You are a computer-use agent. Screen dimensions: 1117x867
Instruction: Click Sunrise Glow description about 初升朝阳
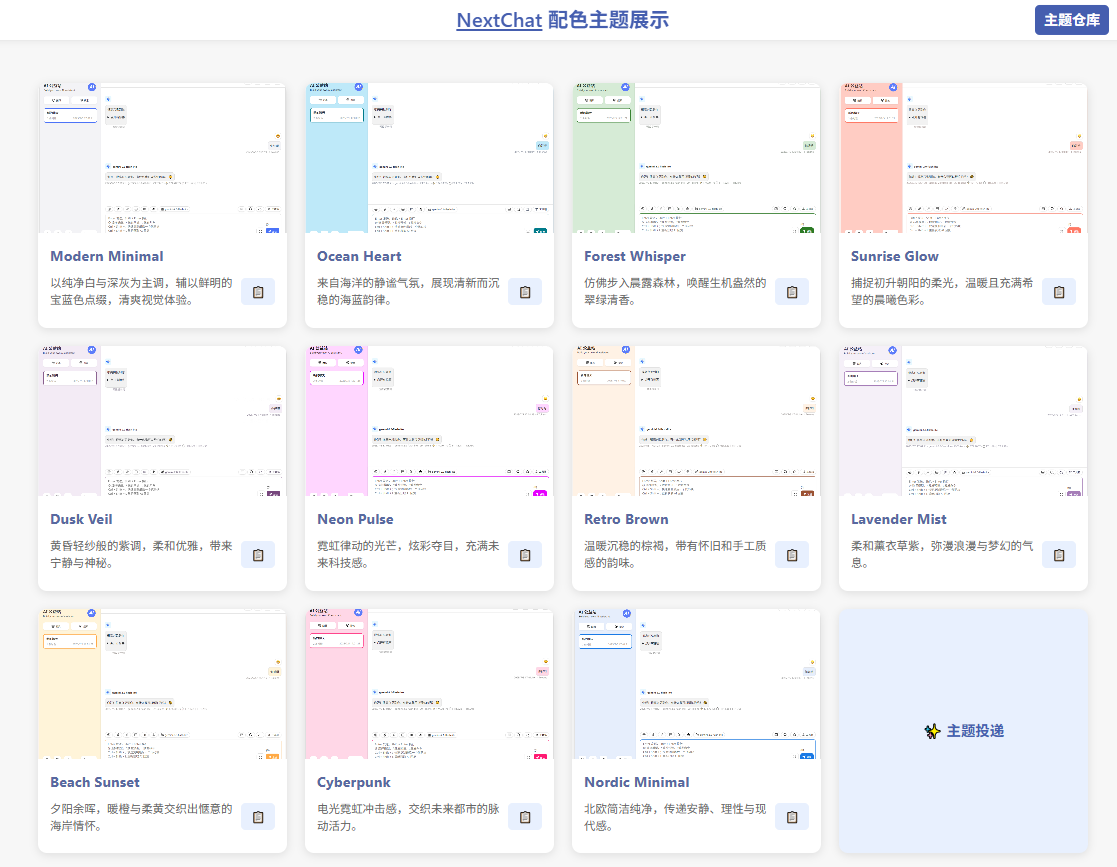[x=942, y=291]
